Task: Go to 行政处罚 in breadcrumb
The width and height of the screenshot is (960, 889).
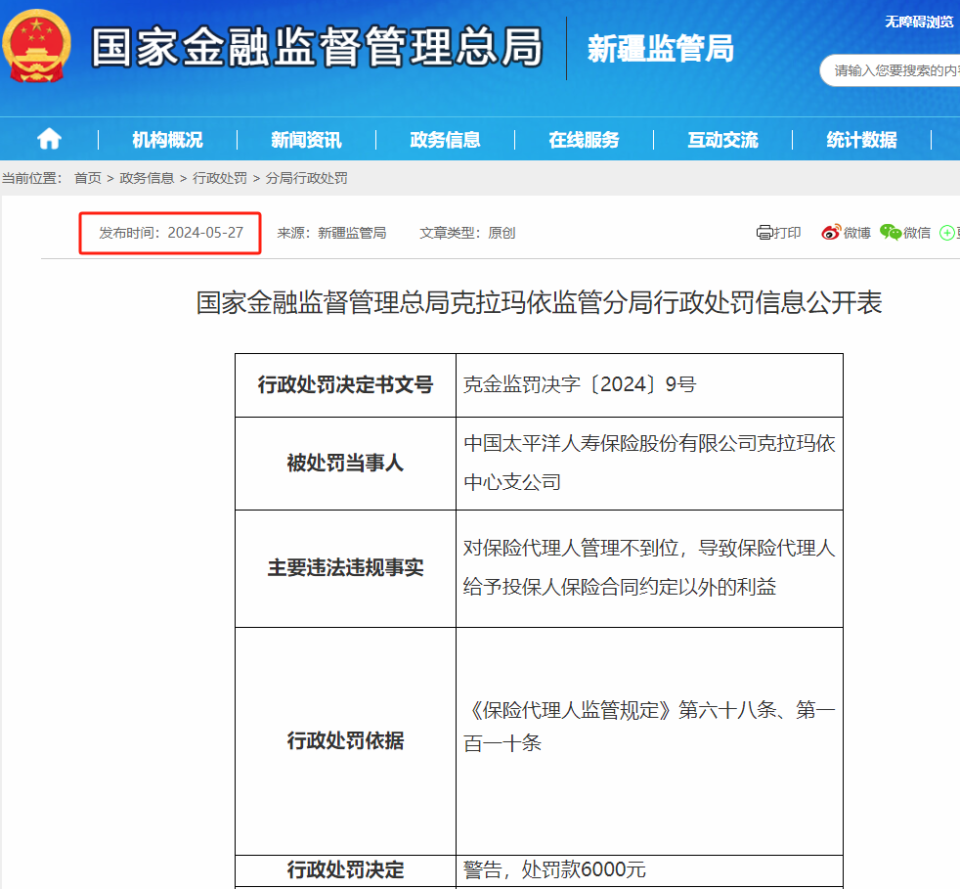Action: click(x=220, y=178)
